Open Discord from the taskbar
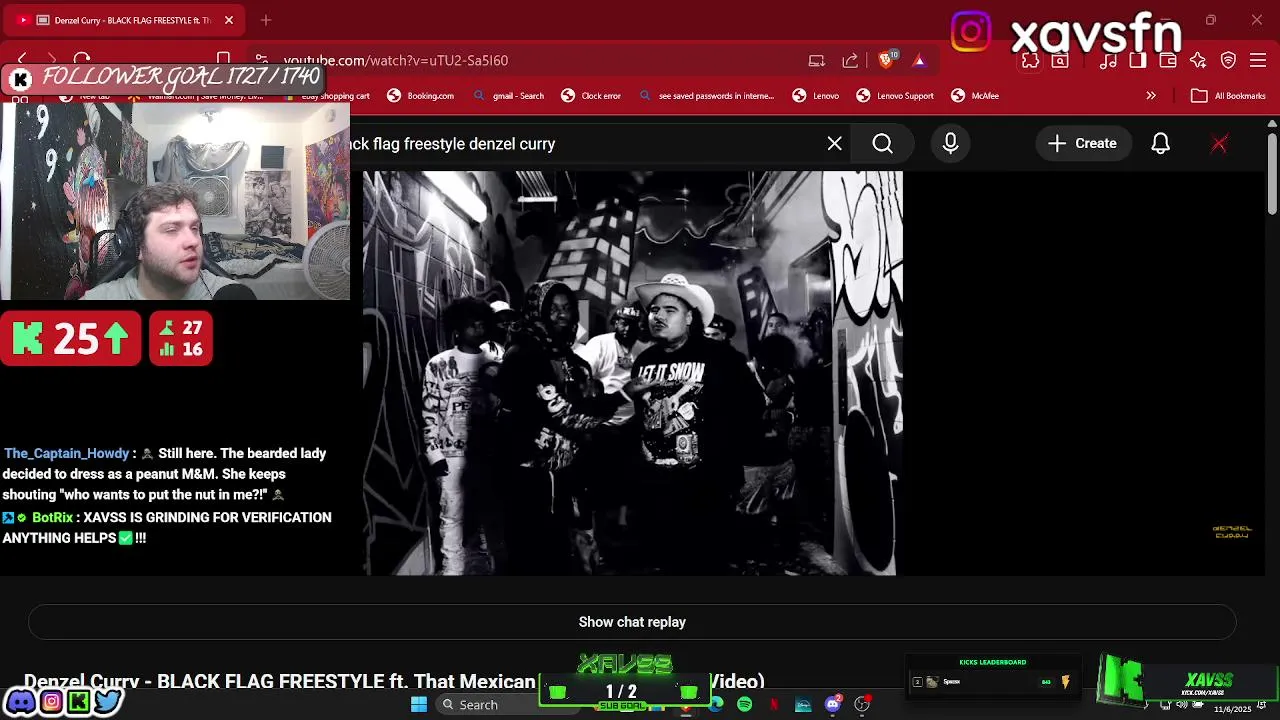Screen dimensions: 1280x720 pyautogui.click(x=833, y=705)
